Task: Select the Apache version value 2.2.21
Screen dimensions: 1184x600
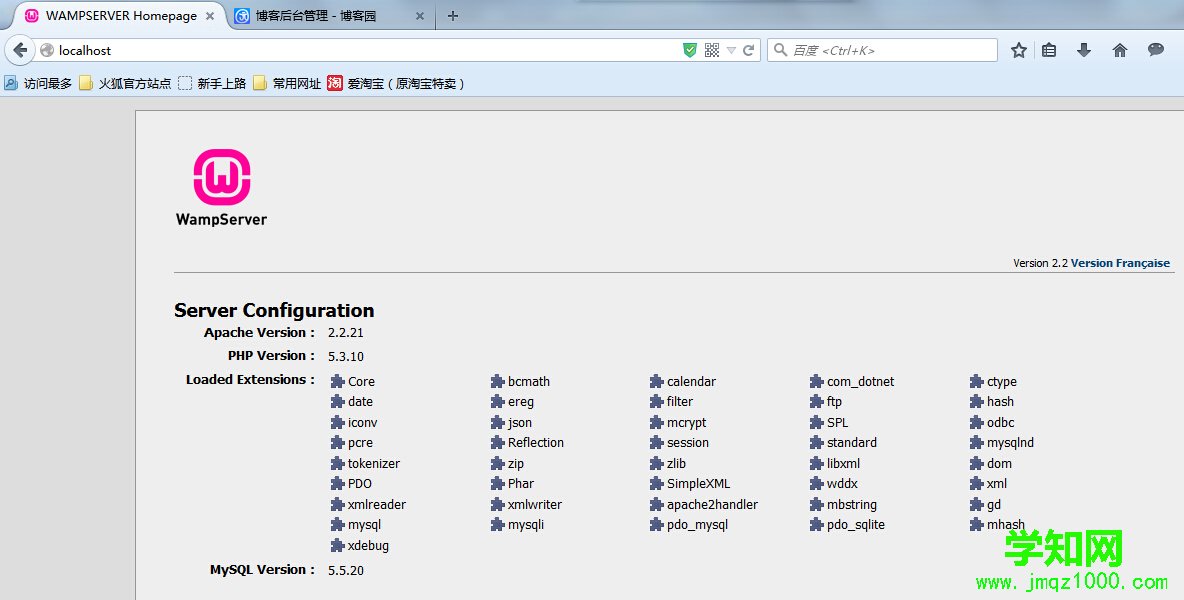Action: [x=346, y=333]
